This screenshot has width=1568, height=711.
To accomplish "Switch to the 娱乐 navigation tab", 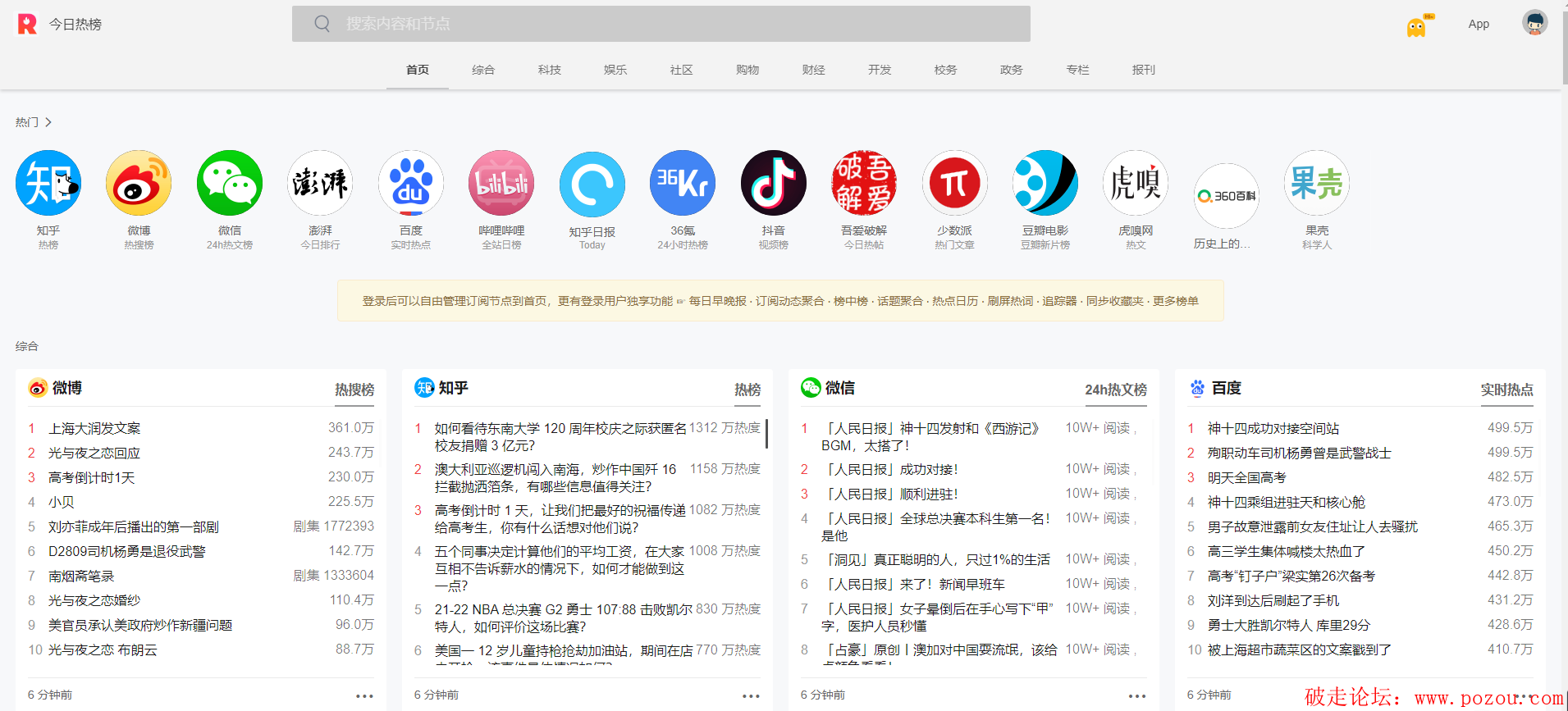I will tap(615, 70).
